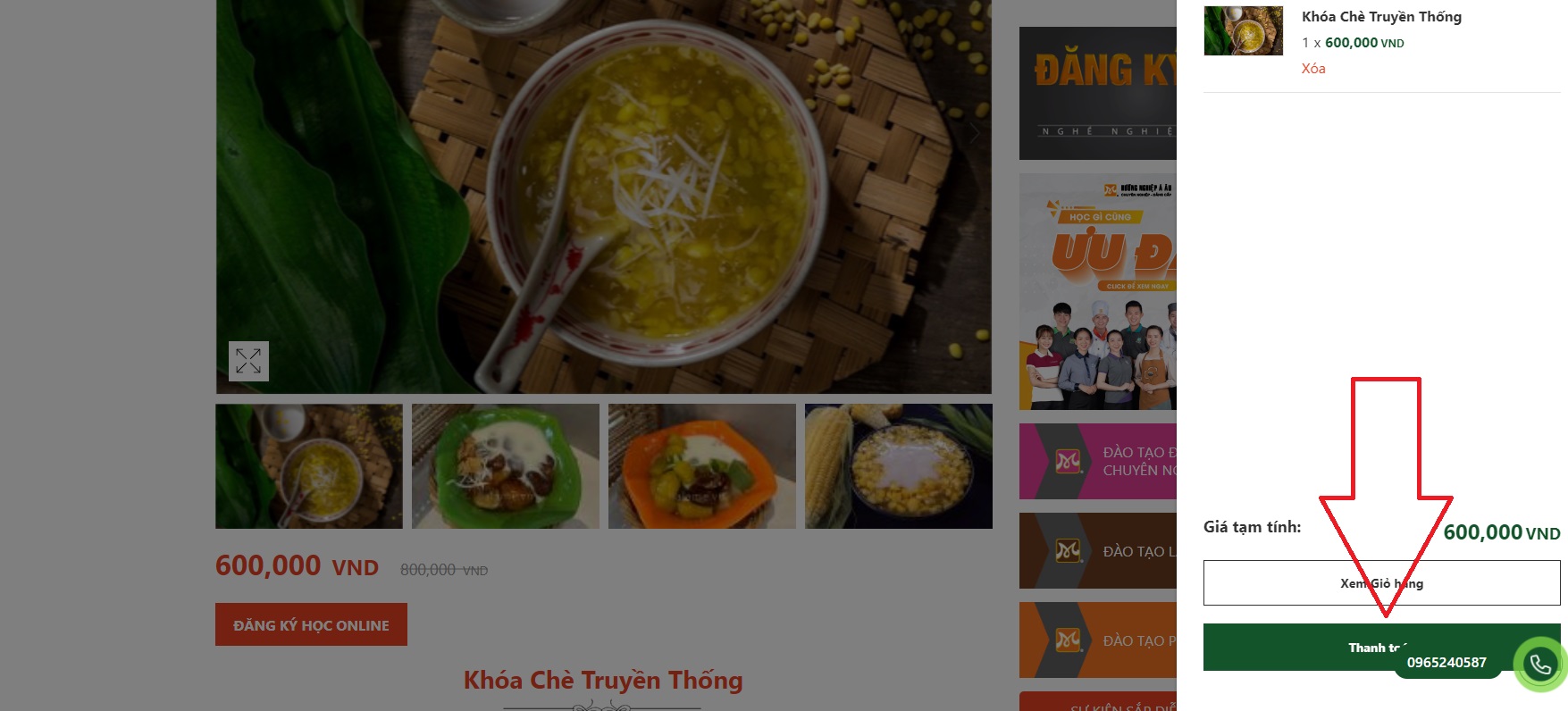Select the orange bowl dessert thumbnail
This screenshot has width=1568, height=711.
coord(702,466)
